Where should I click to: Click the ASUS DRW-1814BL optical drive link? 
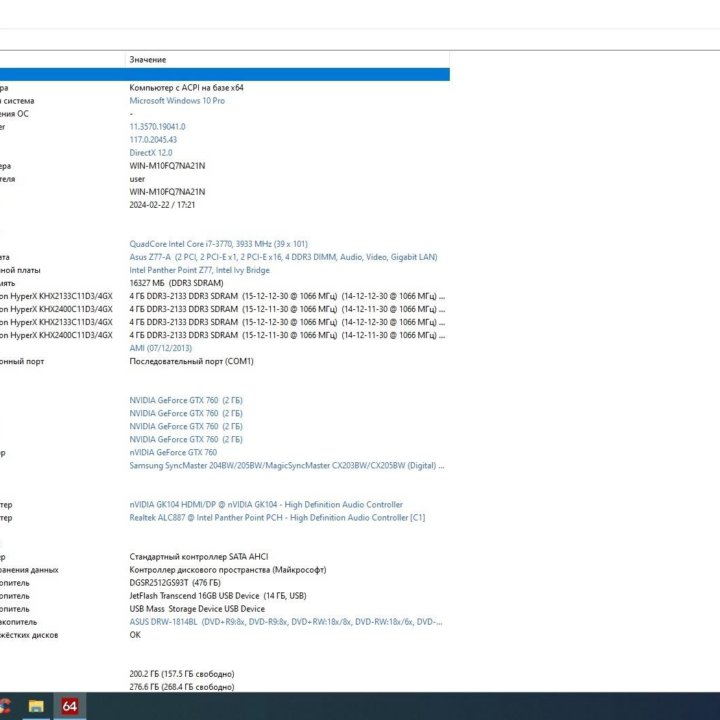(286, 621)
